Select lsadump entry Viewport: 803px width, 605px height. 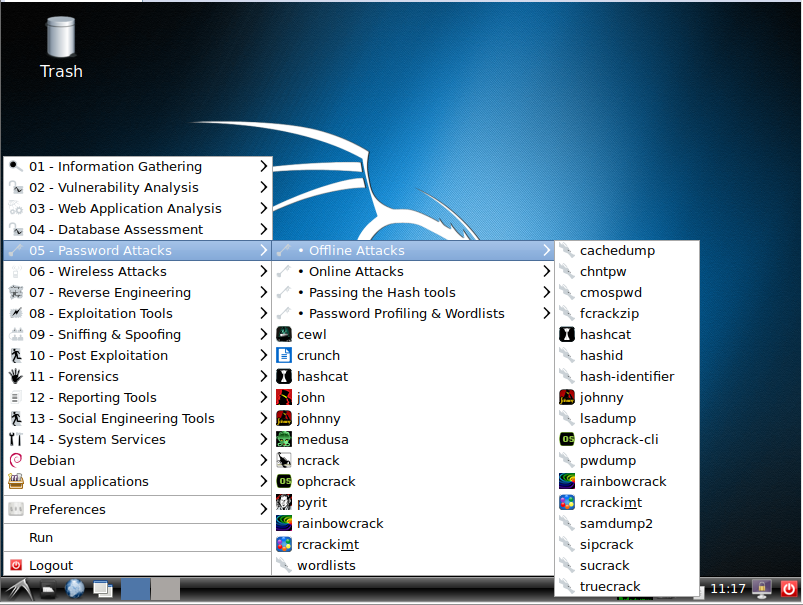click(627, 419)
